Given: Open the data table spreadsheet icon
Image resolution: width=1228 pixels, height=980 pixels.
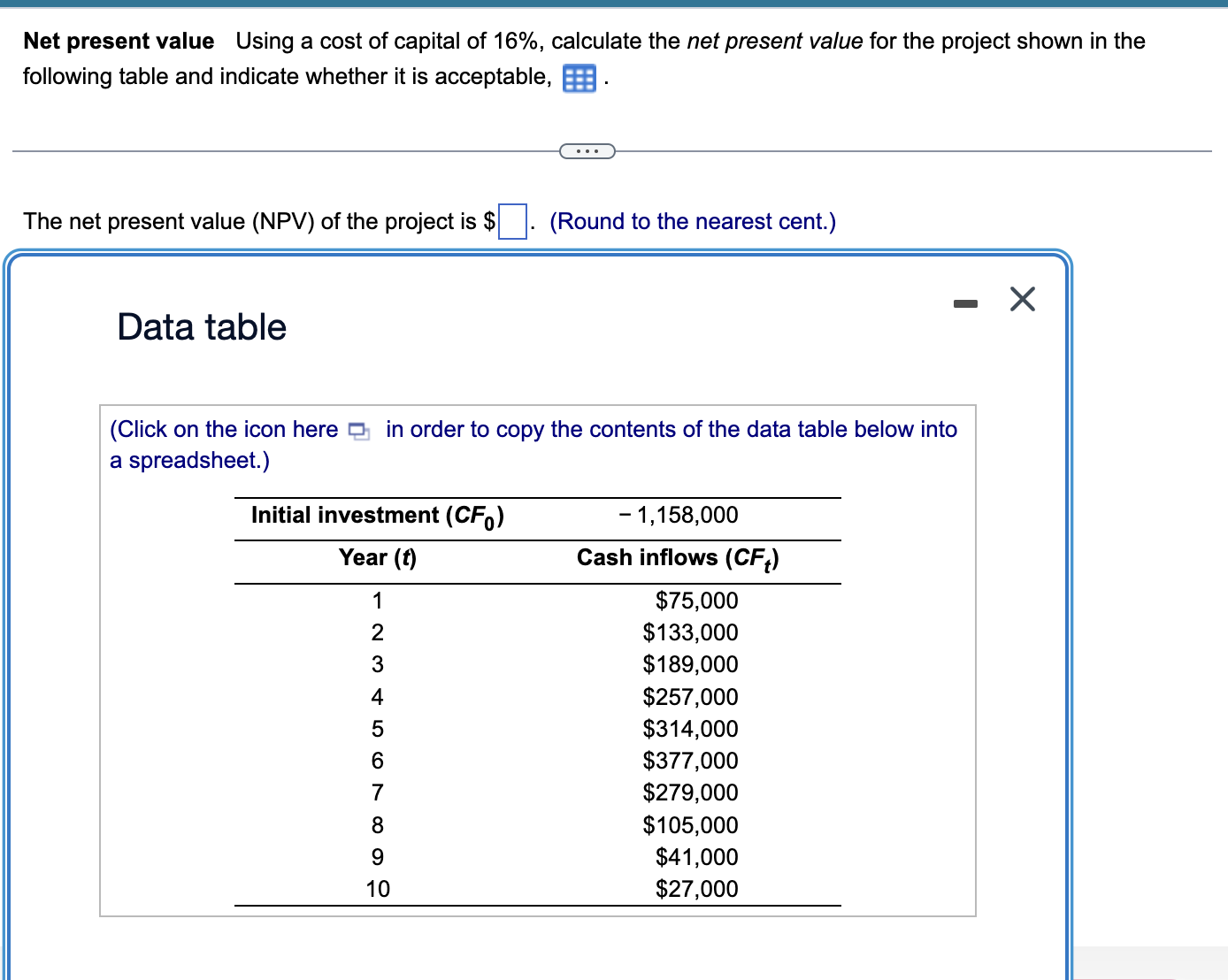Looking at the screenshot, I should 579,78.
